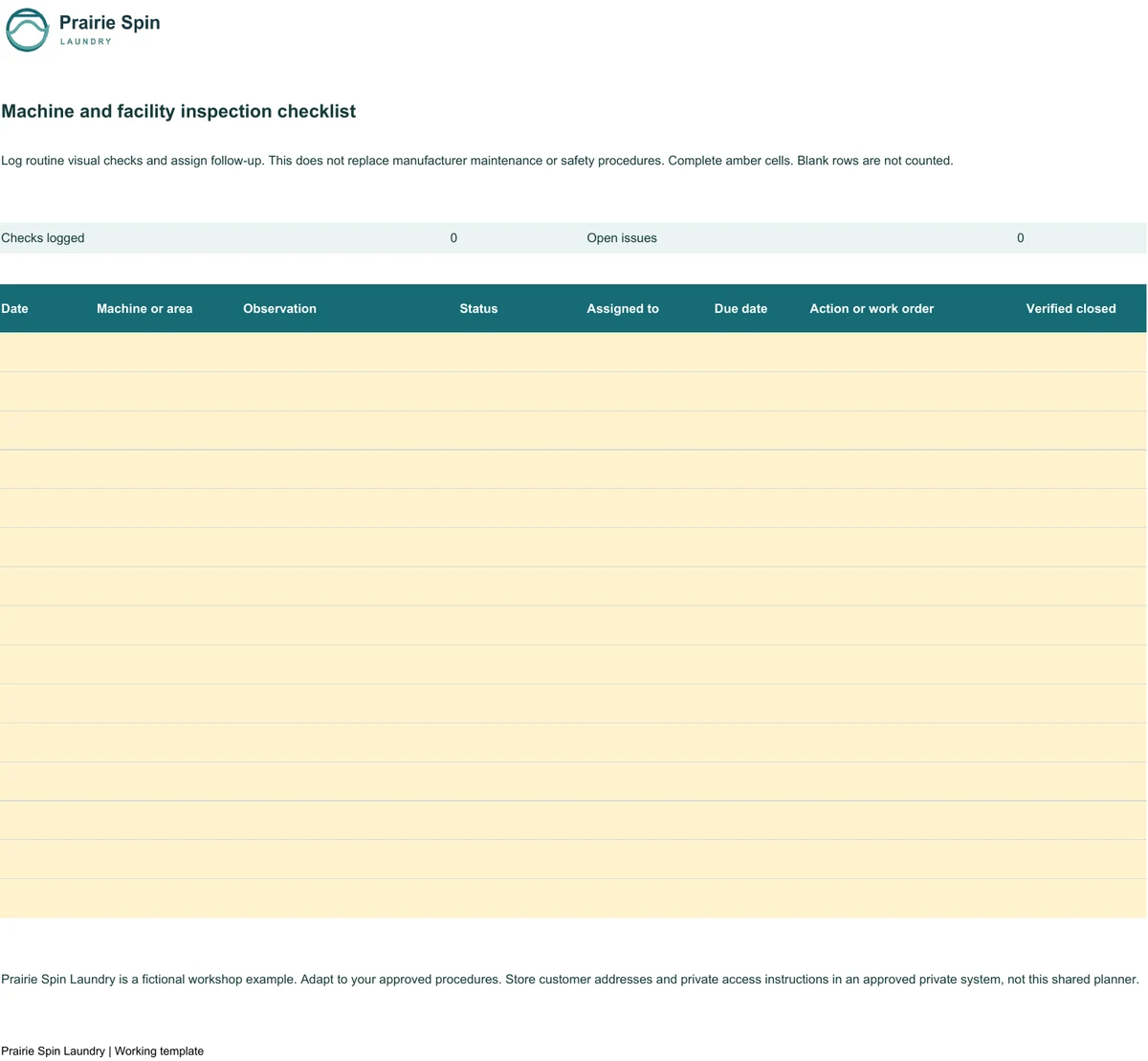The height and width of the screenshot is (1061, 1148).
Task: Click the 'Date' column header
Action: pyautogui.click(x=15, y=308)
